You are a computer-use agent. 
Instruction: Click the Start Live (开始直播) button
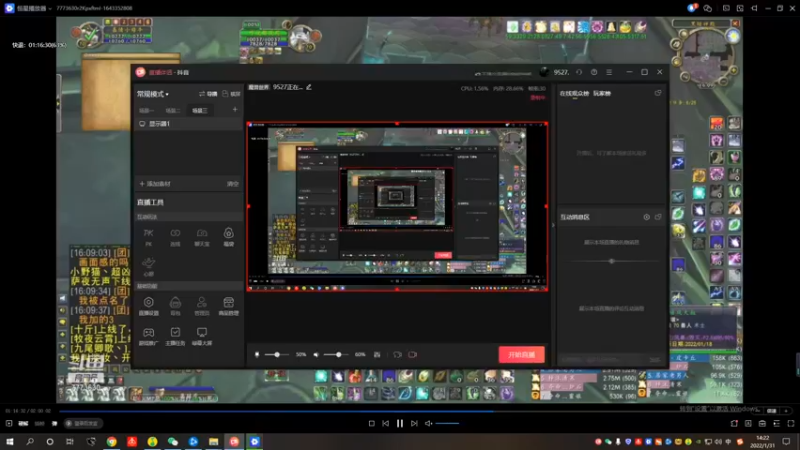click(x=521, y=355)
